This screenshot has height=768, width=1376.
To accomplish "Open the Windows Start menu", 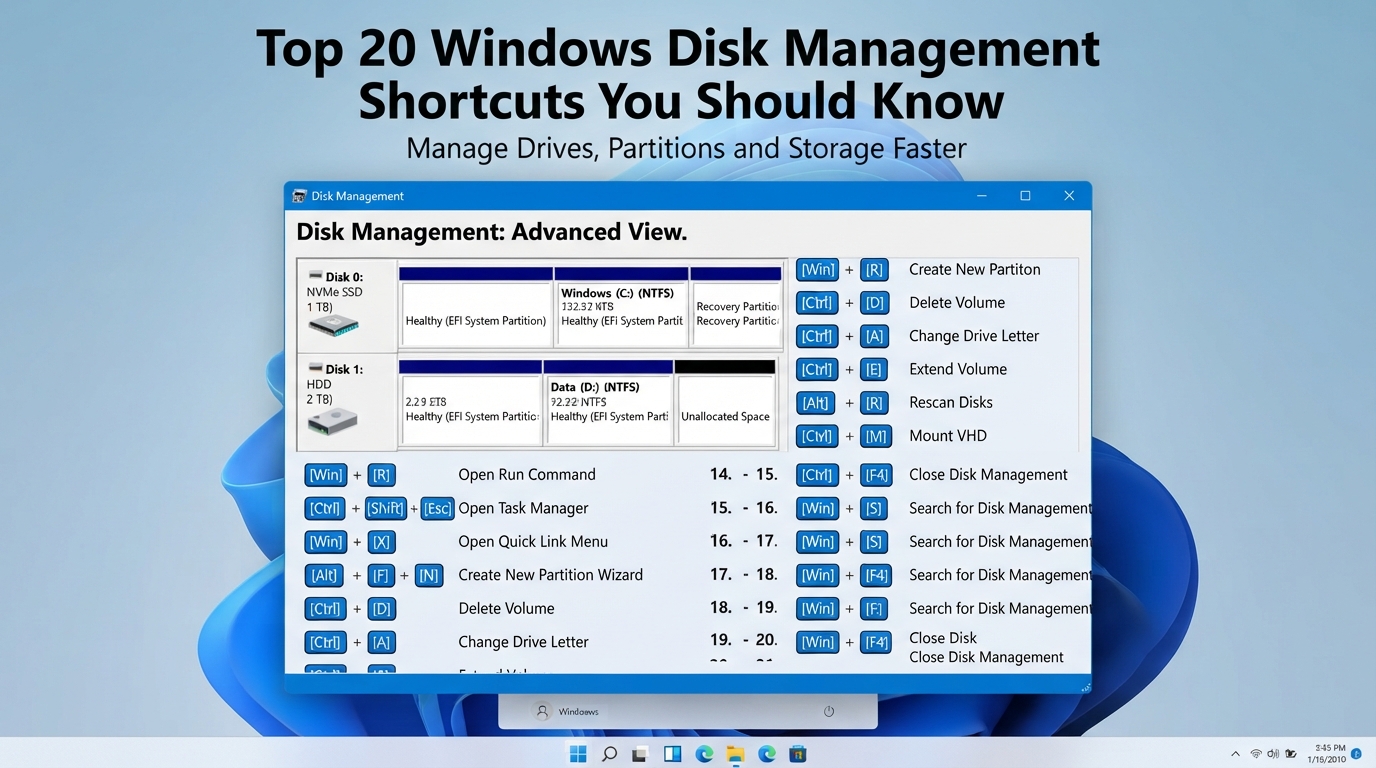I will coord(578,754).
